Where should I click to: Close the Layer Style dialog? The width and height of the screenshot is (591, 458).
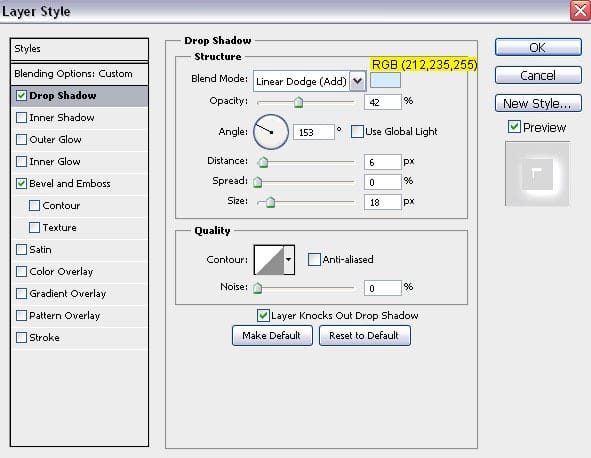[x=580, y=10]
